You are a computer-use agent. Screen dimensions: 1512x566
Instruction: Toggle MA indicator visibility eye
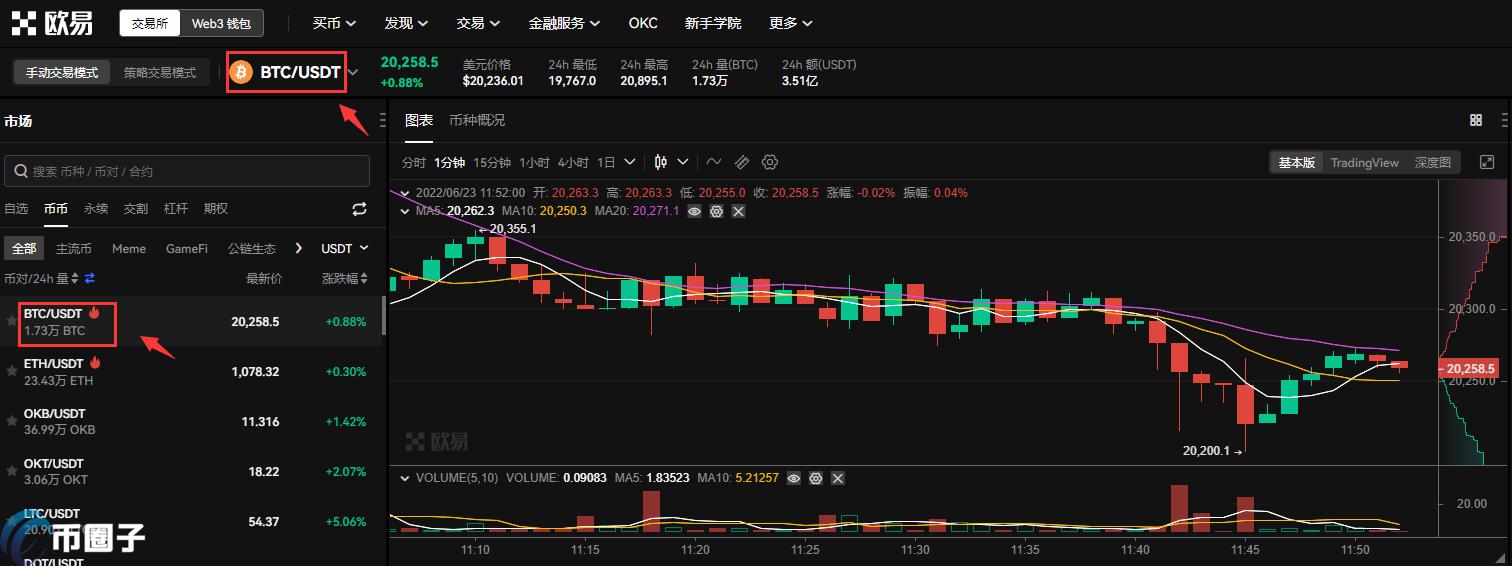coord(695,211)
